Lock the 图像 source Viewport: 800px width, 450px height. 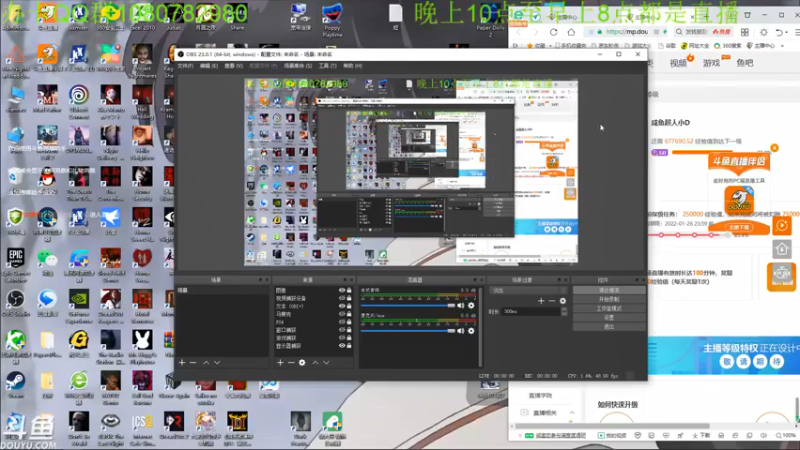[x=349, y=290]
